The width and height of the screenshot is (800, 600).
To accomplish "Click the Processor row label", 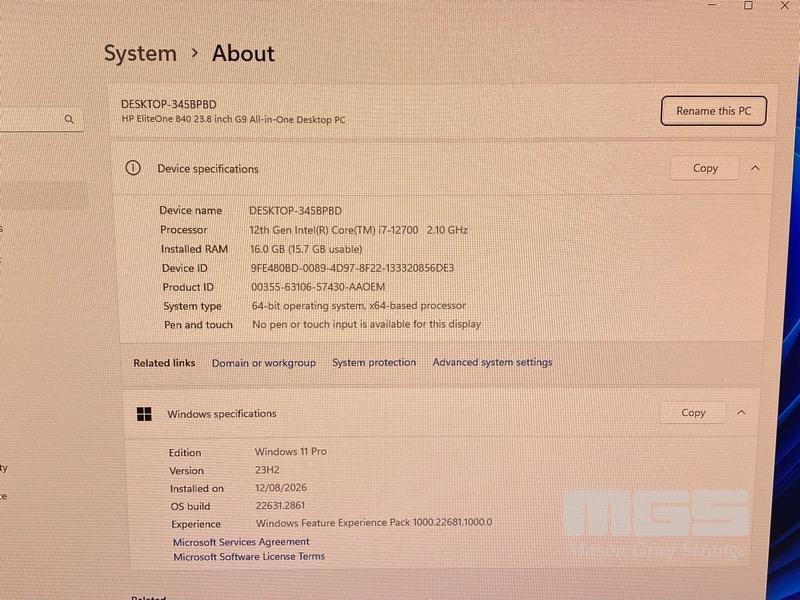I will pyautogui.click(x=184, y=230).
